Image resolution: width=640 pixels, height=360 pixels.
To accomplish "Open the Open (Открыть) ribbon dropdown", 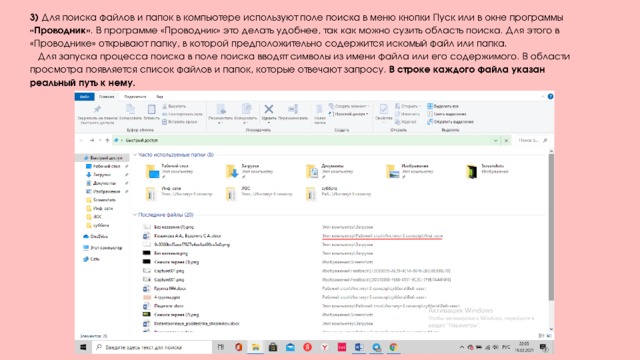I will (x=408, y=106).
